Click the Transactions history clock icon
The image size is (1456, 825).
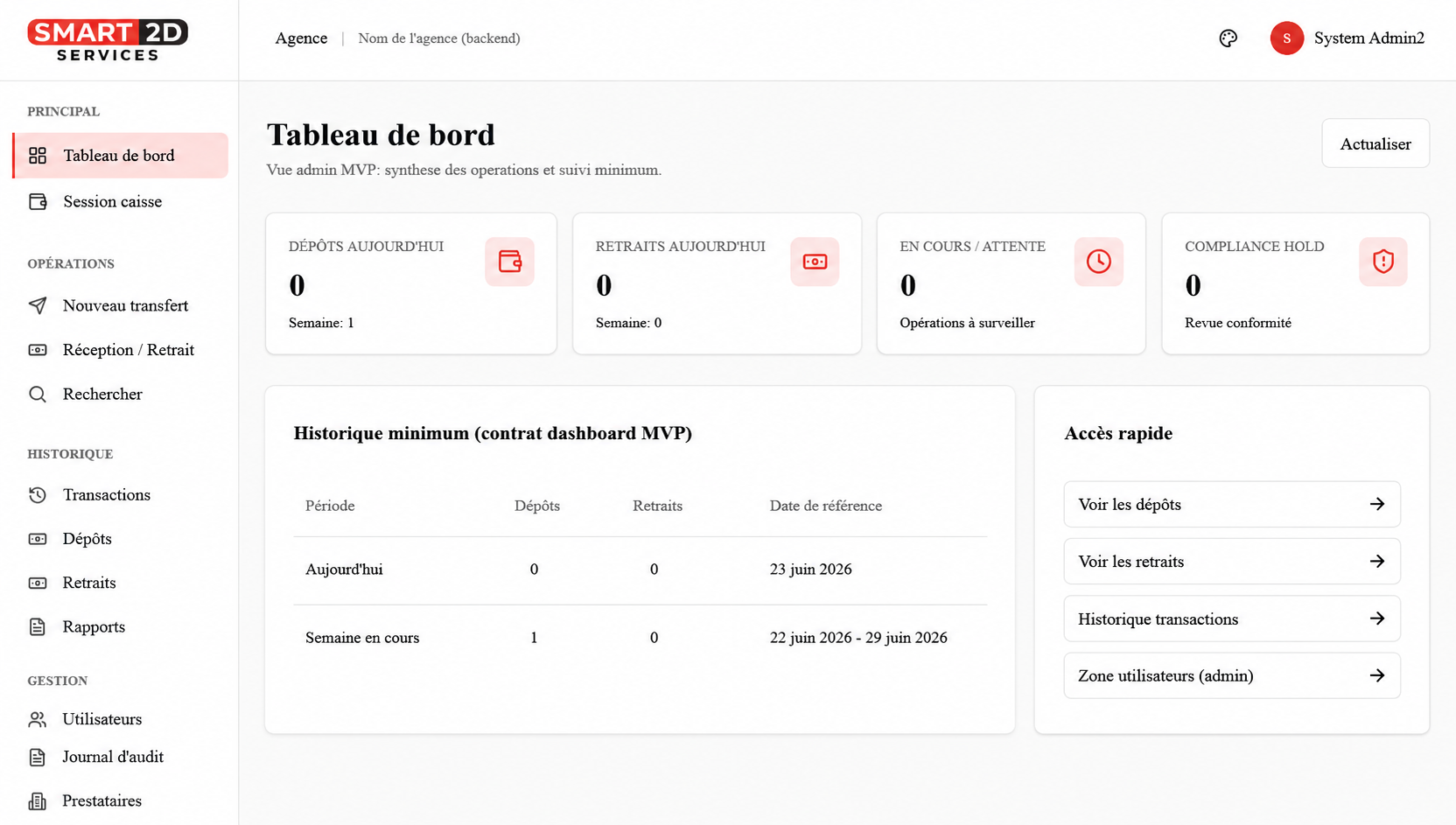tap(38, 495)
